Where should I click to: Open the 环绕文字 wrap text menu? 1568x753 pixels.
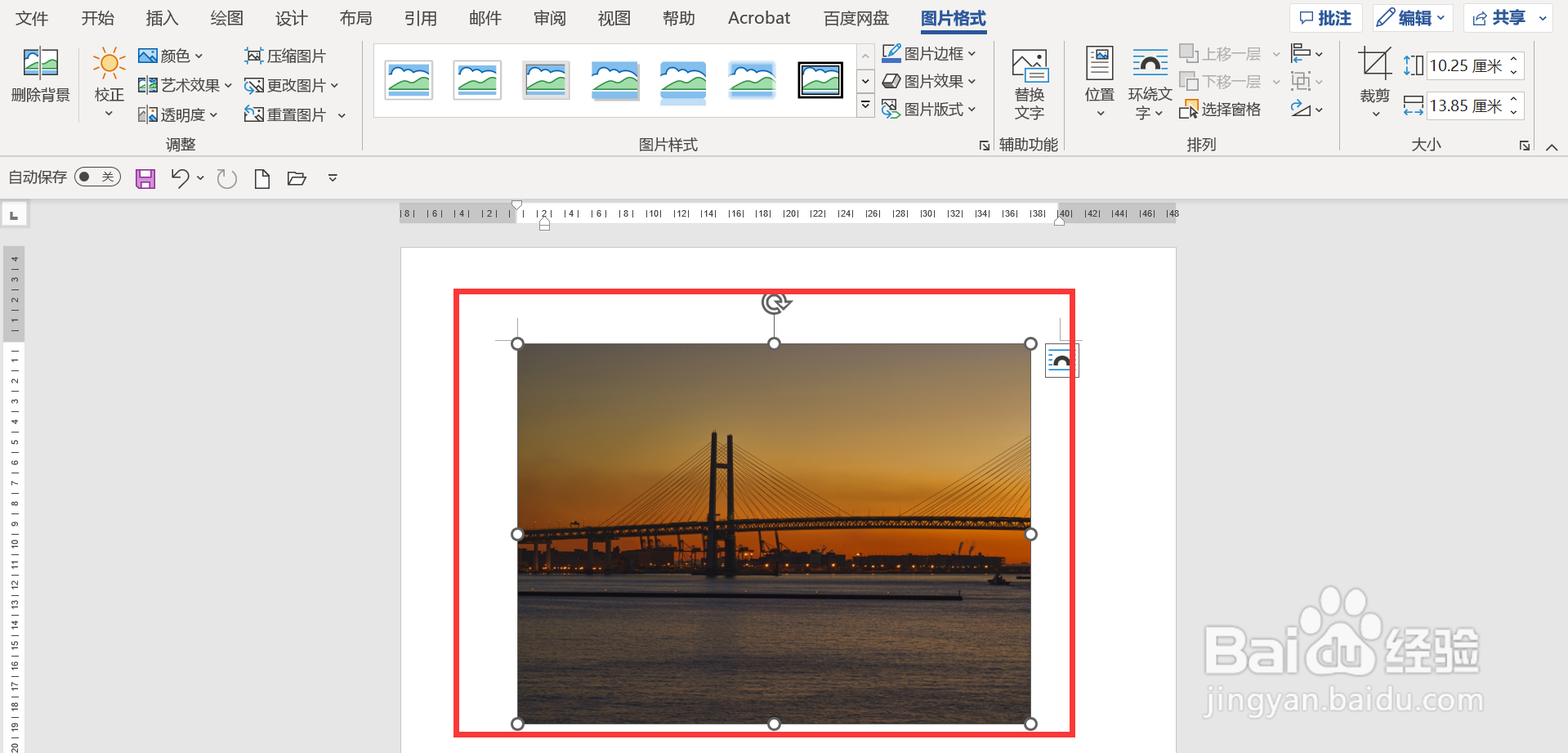(x=1150, y=84)
